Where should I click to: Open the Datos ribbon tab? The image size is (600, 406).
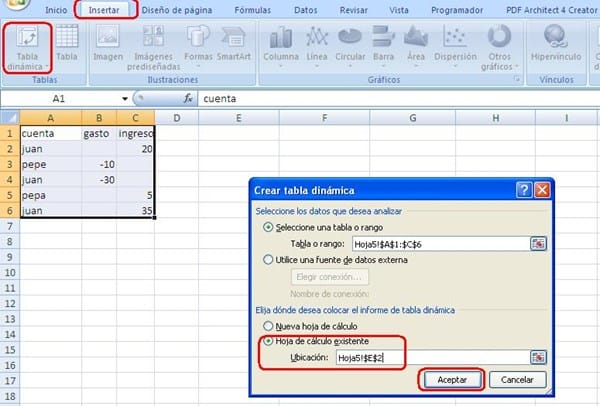coord(305,10)
